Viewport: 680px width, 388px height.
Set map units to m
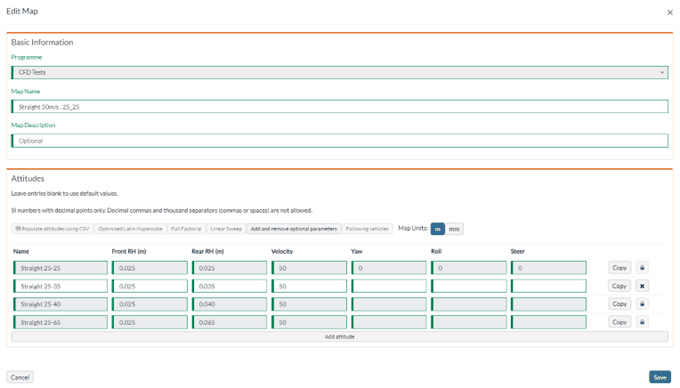(x=438, y=229)
